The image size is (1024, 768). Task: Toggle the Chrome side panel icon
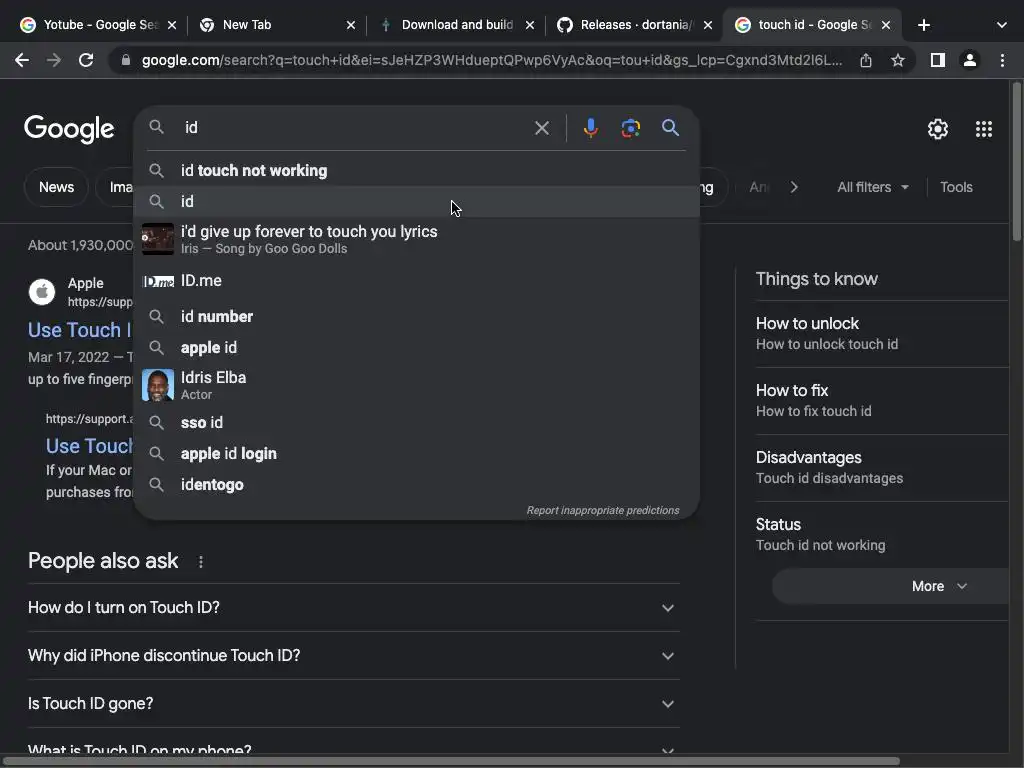point(938,60)
